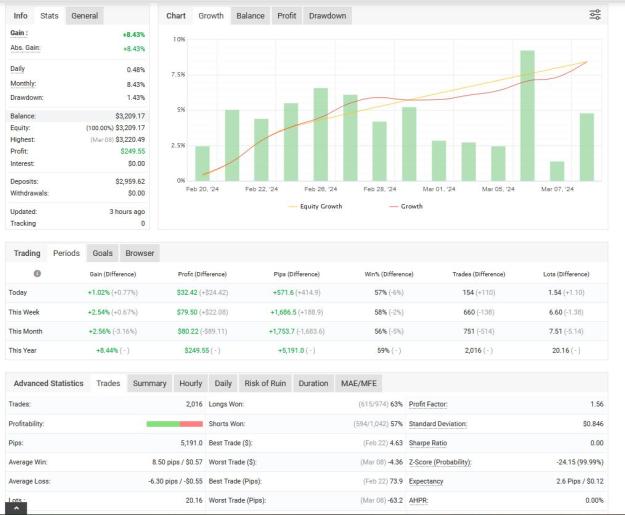
Task: Select the Advanced Statistics tab
Action: [49, 383]
